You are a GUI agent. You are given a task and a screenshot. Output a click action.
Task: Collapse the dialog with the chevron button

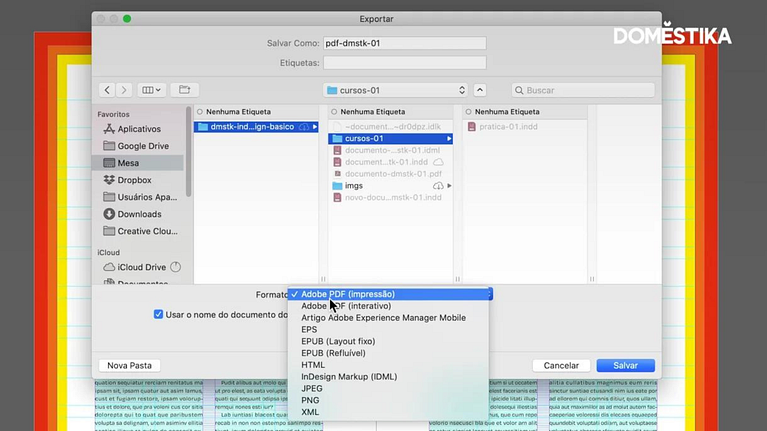click(480, 90)
